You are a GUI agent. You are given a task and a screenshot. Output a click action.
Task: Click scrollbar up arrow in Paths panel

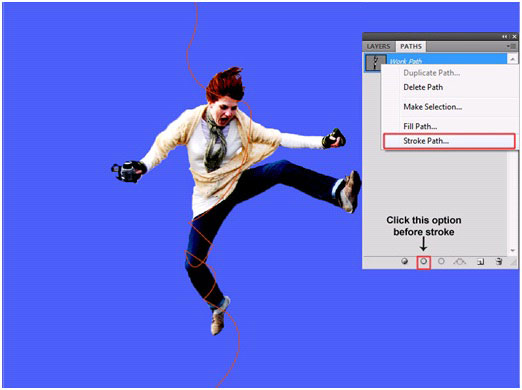pos(513,59)
